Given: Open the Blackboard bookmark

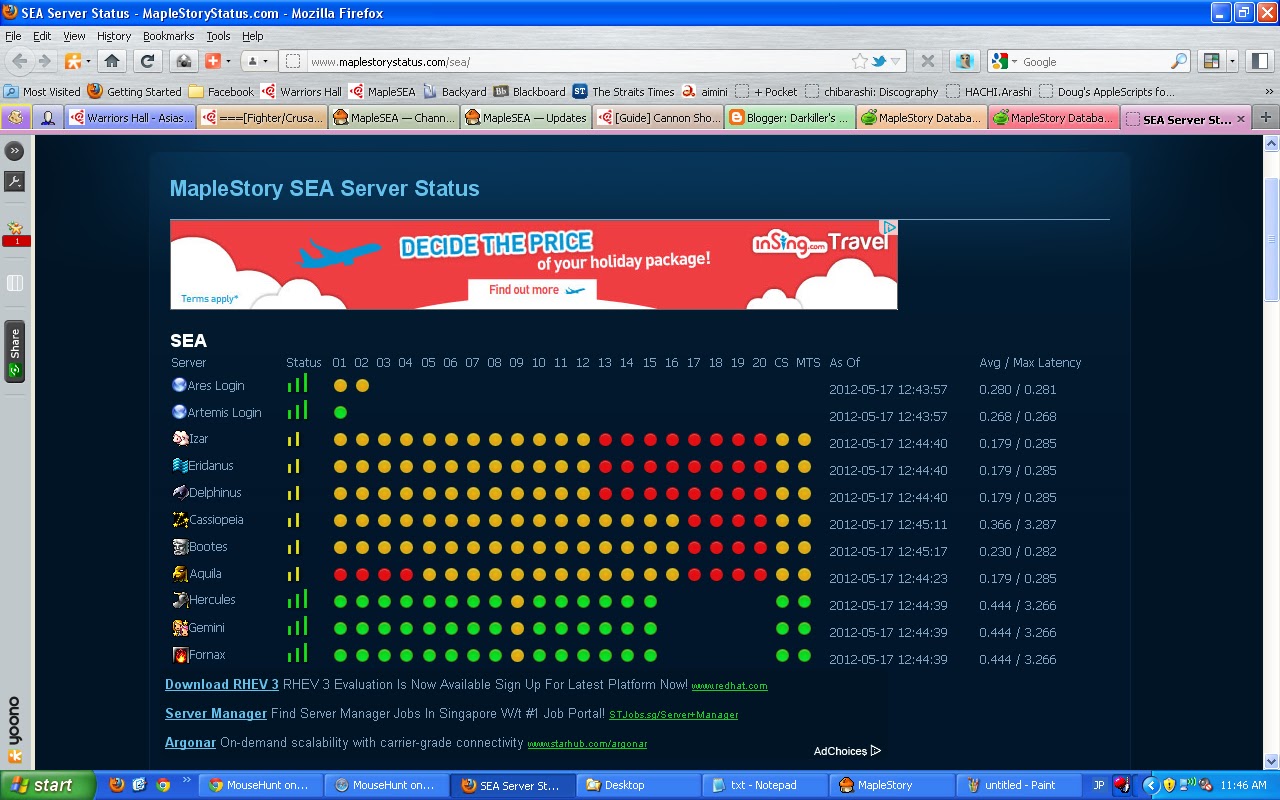Looking at the screenshot, I should coord(529,91).
